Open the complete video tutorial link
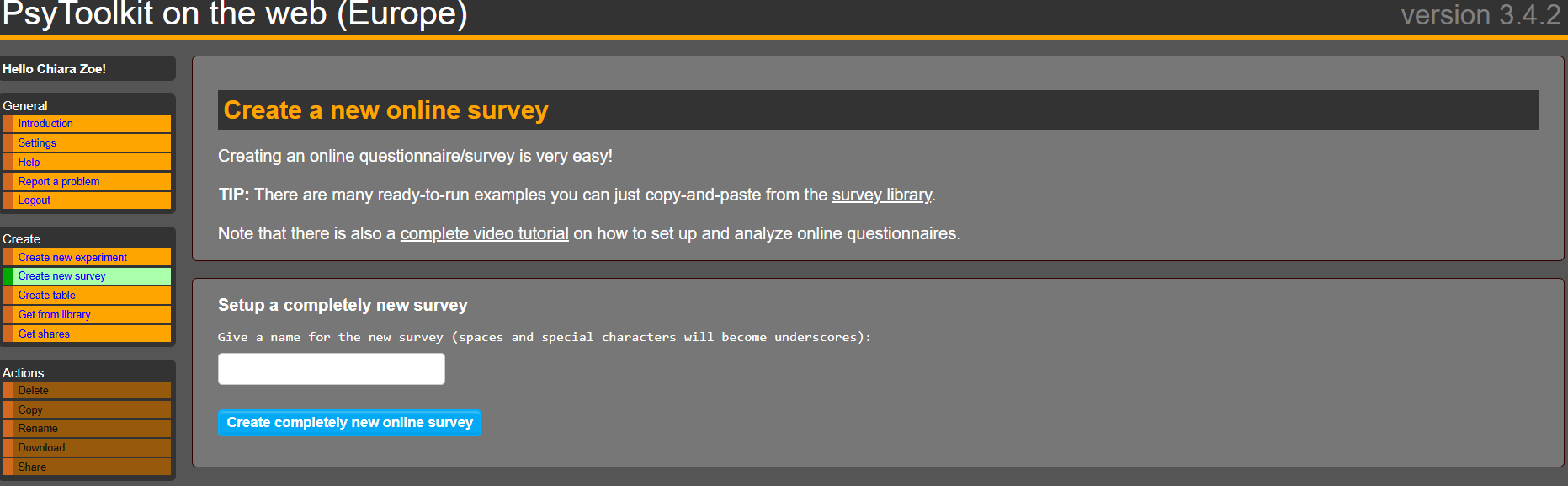The image size is (1568, 486). coord(484,234)
